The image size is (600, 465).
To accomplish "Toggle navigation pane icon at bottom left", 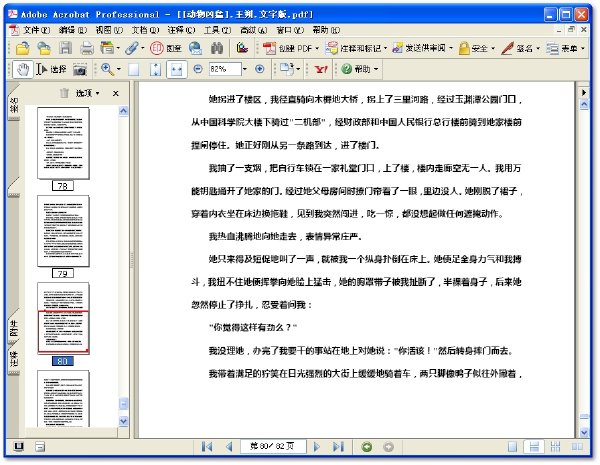I will [x=19, y=446].
